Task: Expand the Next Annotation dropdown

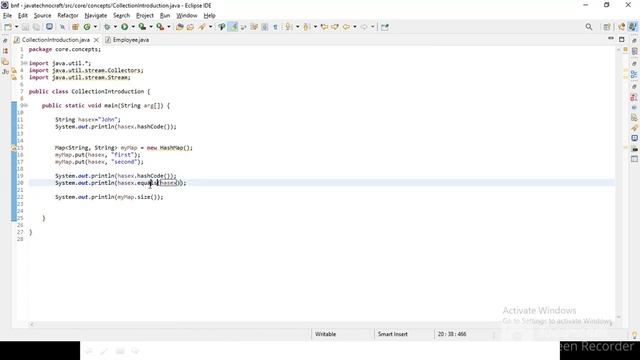Action: coord(297,27)
